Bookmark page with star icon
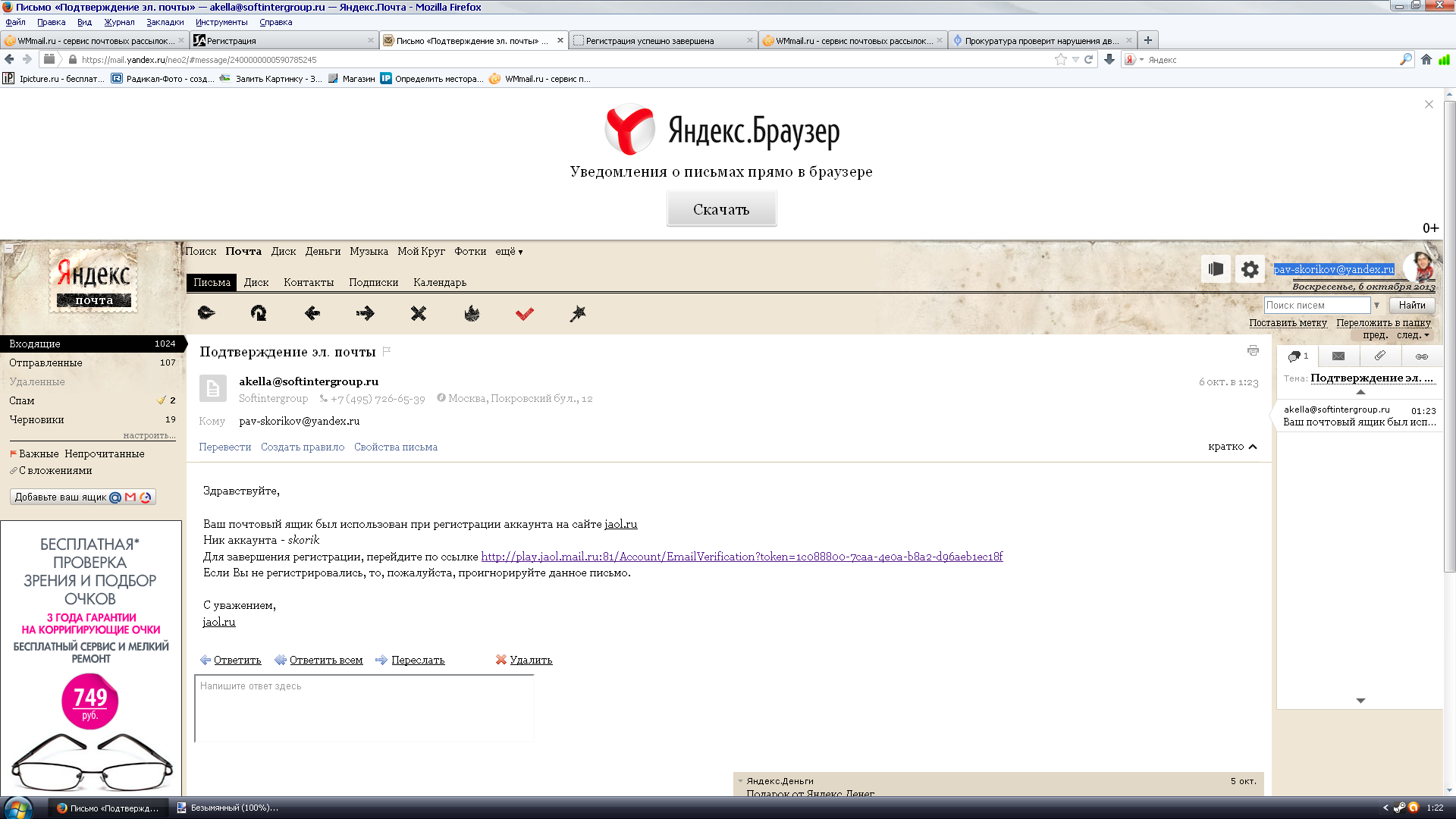The image size is (1456, 819). point(1060,59)
